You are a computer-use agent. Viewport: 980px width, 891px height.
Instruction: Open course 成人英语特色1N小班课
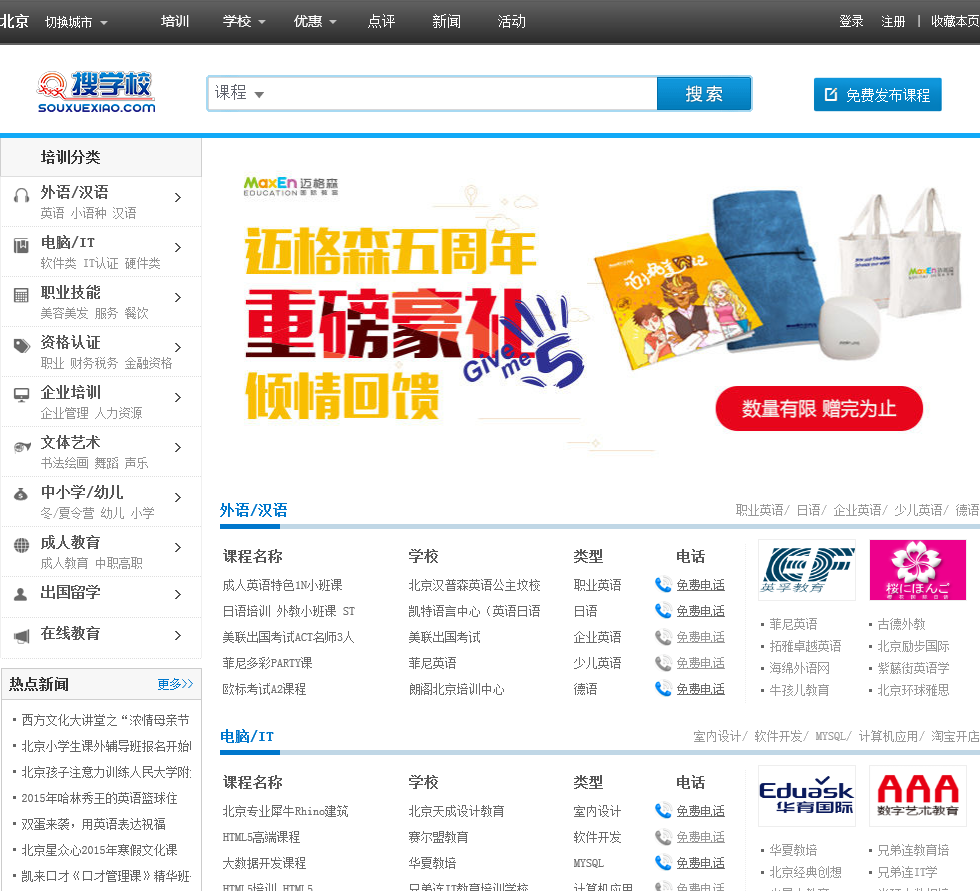pyautogui.click(x=282, y=585)
